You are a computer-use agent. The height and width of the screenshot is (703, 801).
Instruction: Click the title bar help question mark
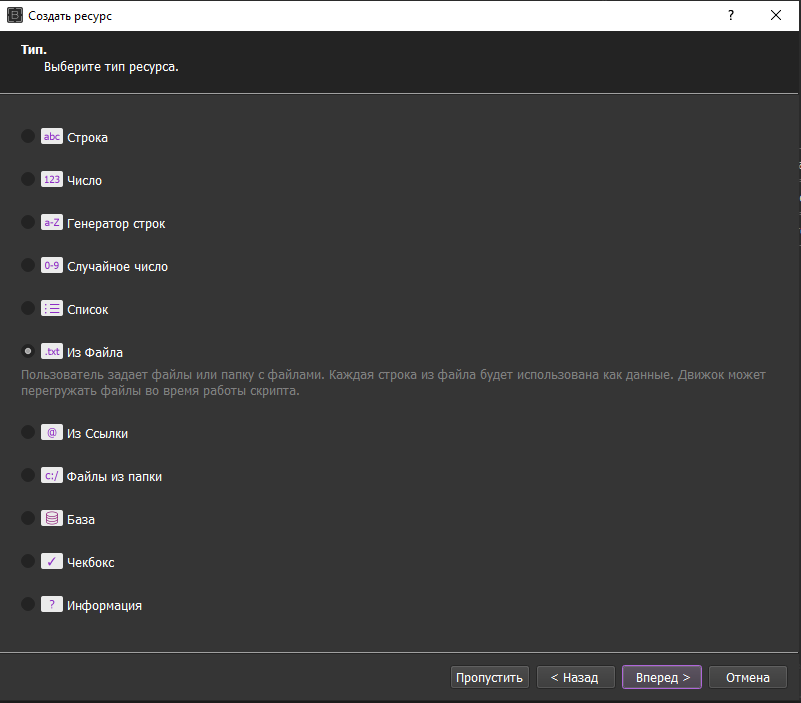(730, 15)
